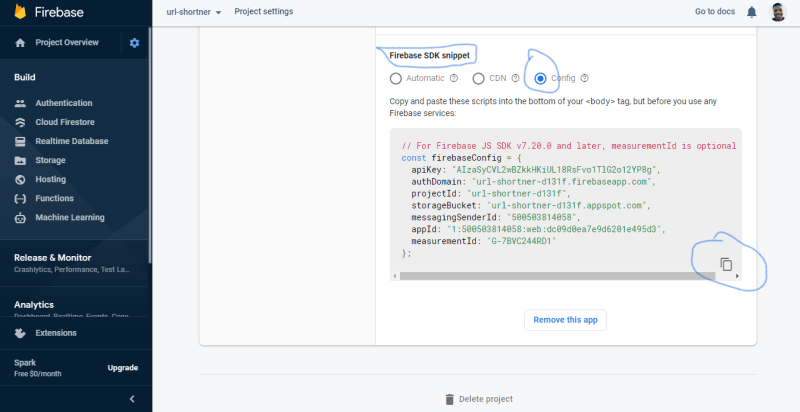Open user account avatar
Screen dimensions: 800x412
coord(778,12)
